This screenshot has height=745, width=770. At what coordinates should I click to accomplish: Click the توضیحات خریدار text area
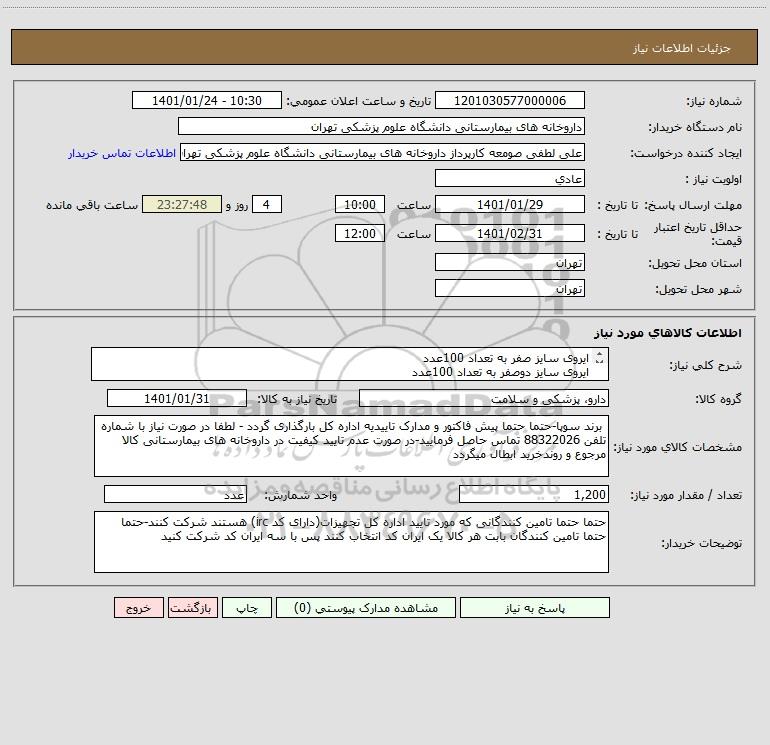pos(351,542)
